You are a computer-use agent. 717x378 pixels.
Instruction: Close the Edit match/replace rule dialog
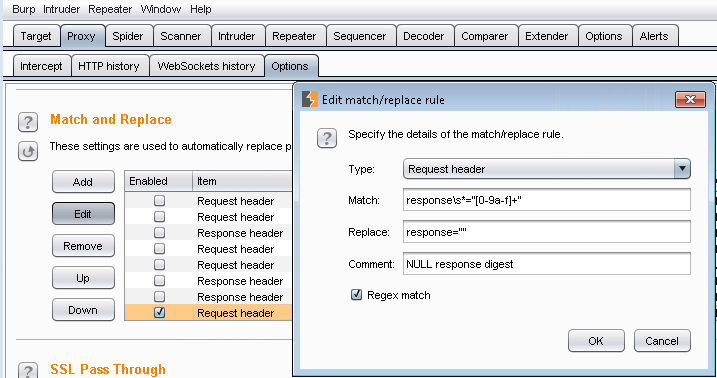tap(690, 99)
